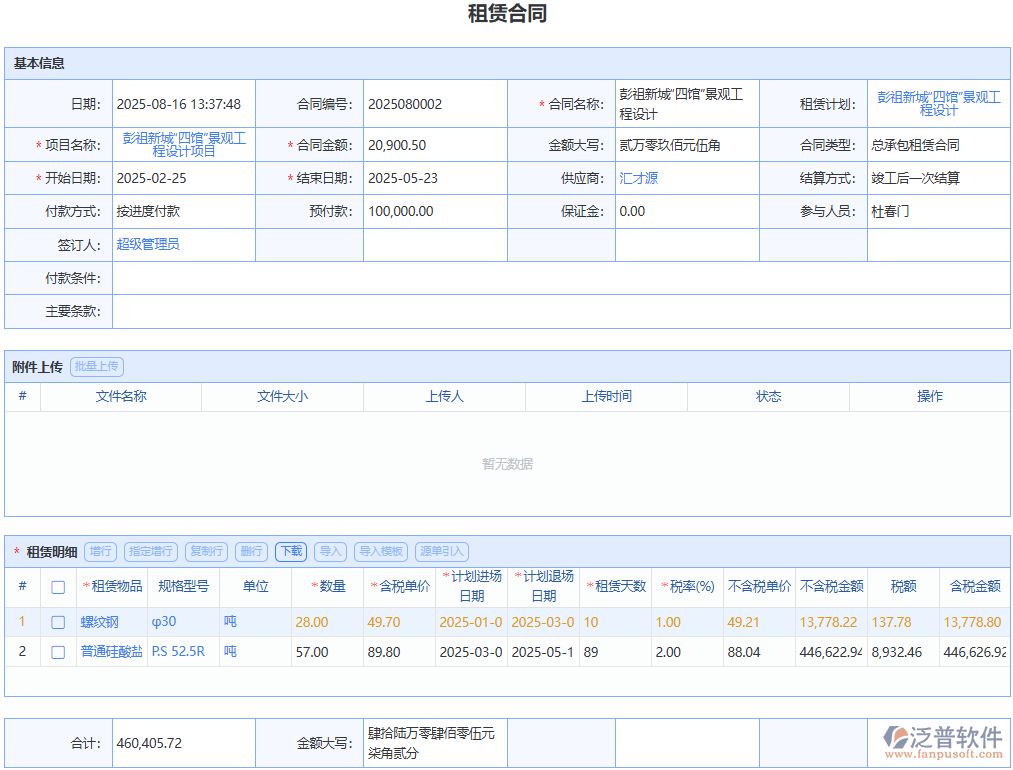Click 复制行 to duplicate a row
Screen dimensions: 1013x770
click(x=206, y=551)
